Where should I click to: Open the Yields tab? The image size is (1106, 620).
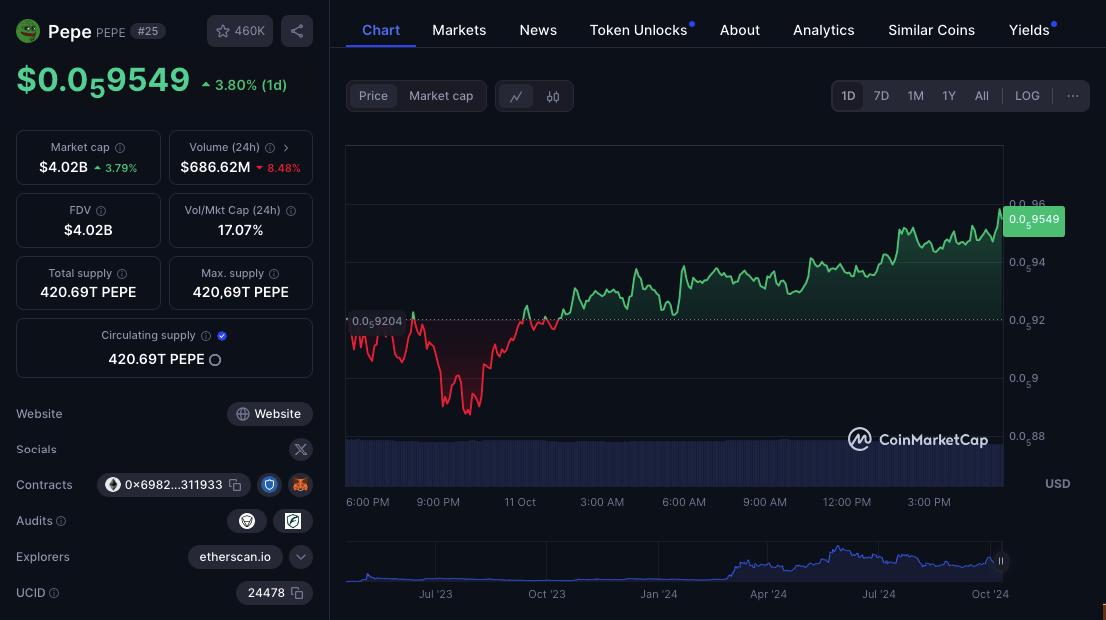(1029, 30)
